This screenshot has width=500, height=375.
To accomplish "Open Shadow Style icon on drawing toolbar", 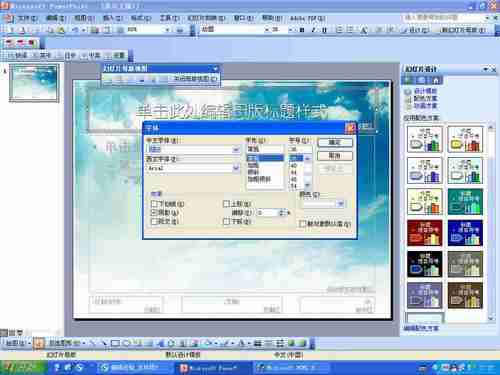I will coord(291,343).
